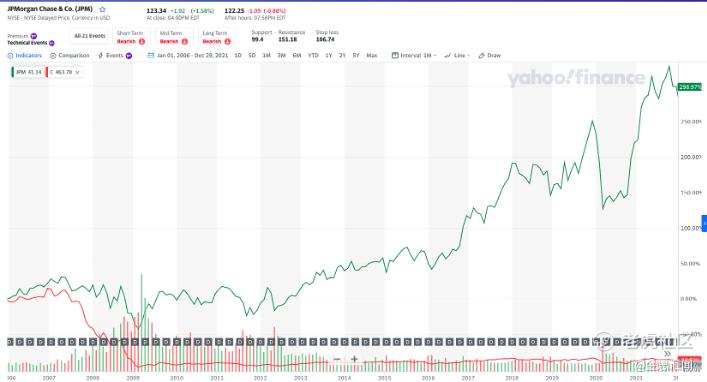707x382 pixels.
Task: Open the Mid Term Bearish card
Action: (174, 37)
